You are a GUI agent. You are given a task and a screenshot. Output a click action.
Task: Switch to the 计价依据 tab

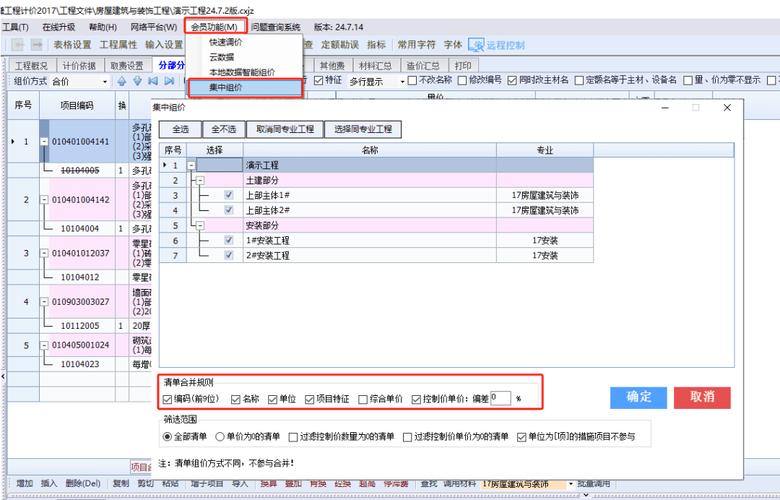pos(79,65)
